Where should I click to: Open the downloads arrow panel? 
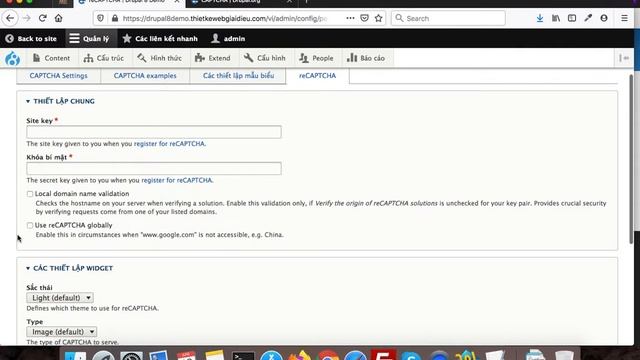[x=540, y=18]
